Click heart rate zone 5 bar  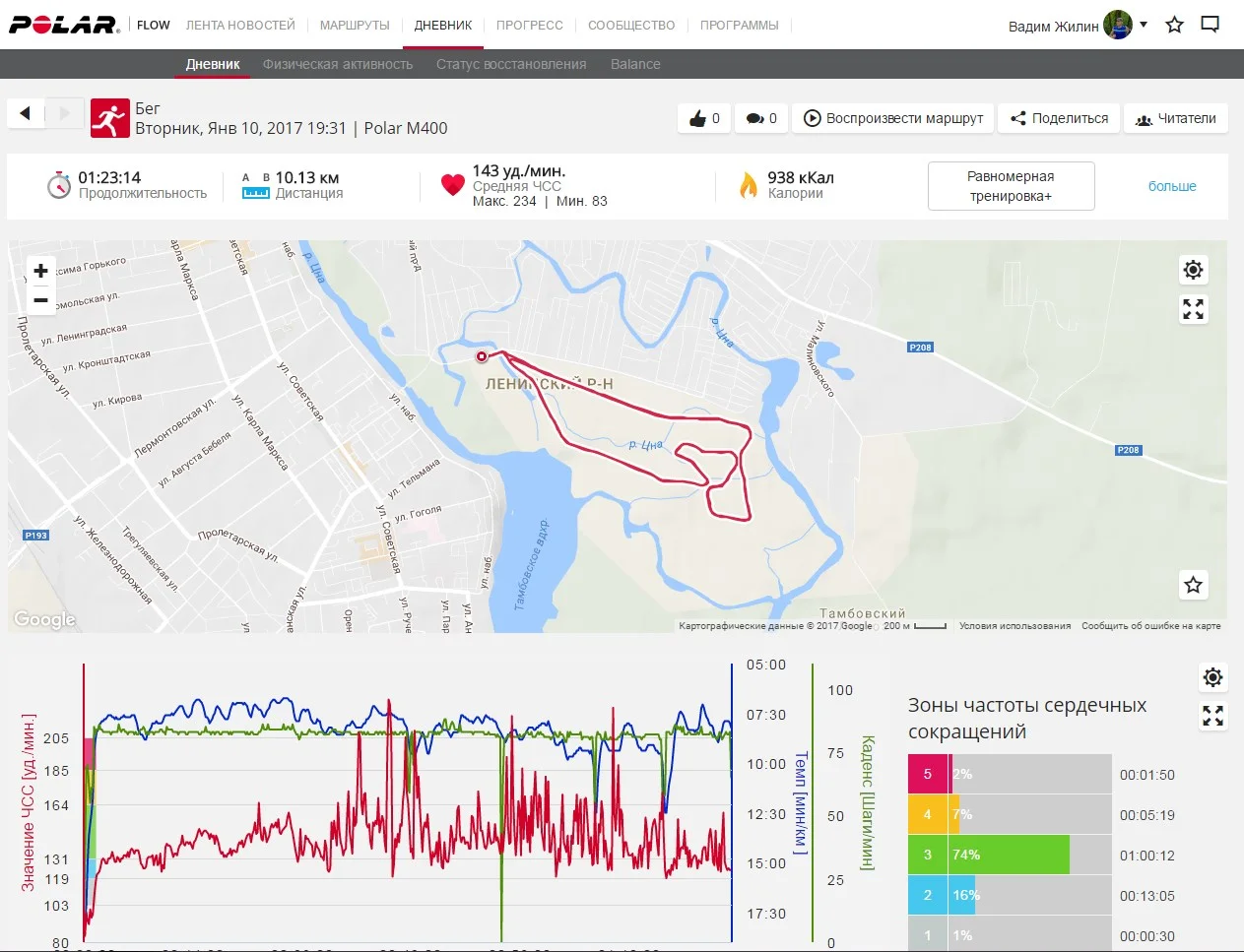(x=1010, y=774)
